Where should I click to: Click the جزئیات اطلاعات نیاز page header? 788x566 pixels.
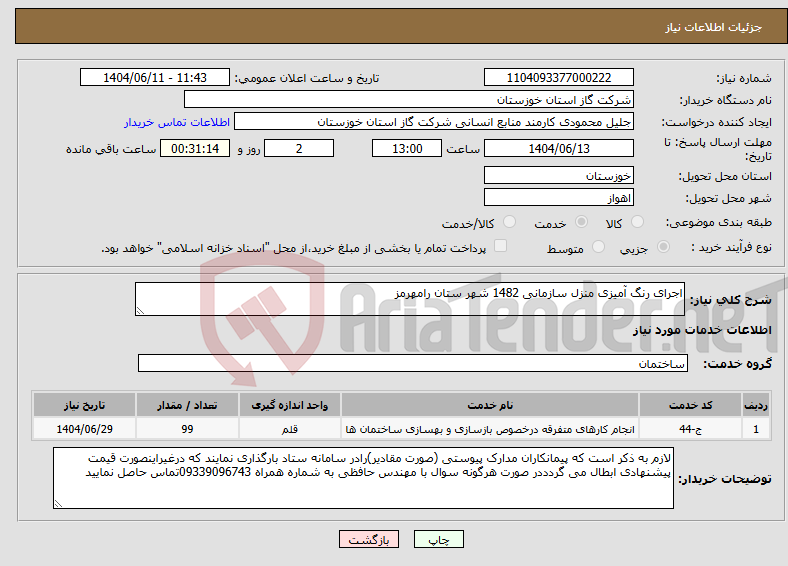pos(714,27)
